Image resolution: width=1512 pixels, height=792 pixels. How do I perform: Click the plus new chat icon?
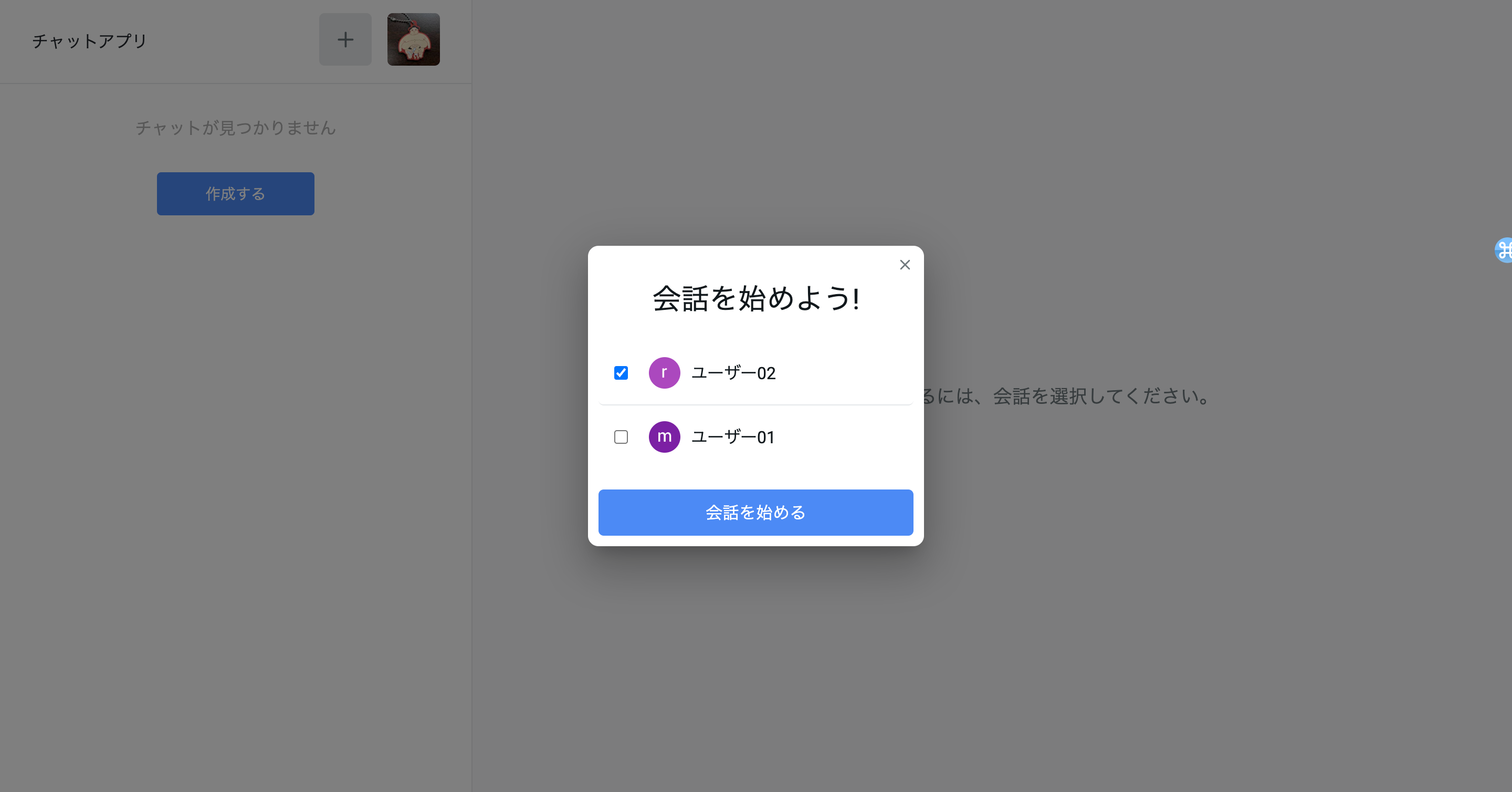(x=345, y=39)
